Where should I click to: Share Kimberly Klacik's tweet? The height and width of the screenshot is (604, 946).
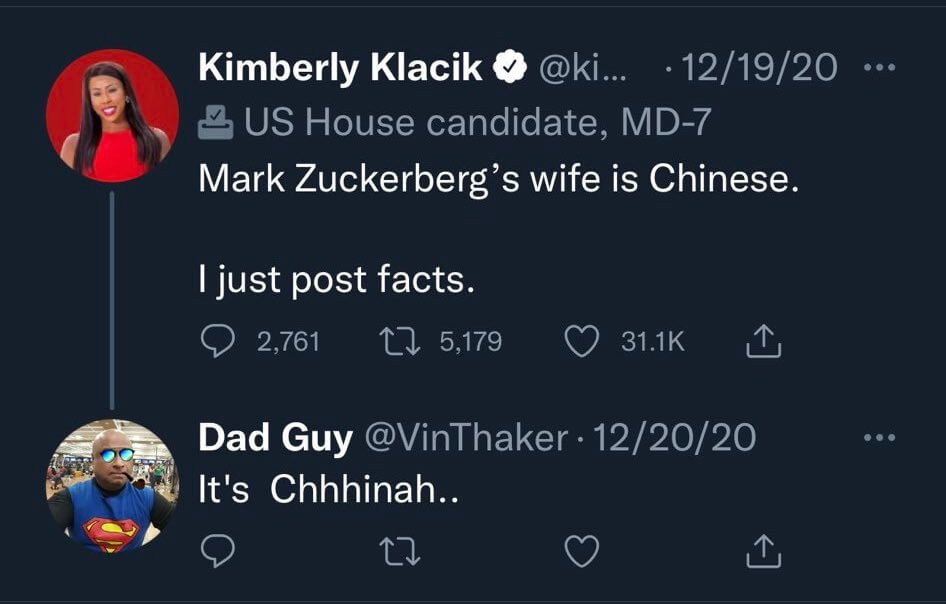click(x=763, y=343)
